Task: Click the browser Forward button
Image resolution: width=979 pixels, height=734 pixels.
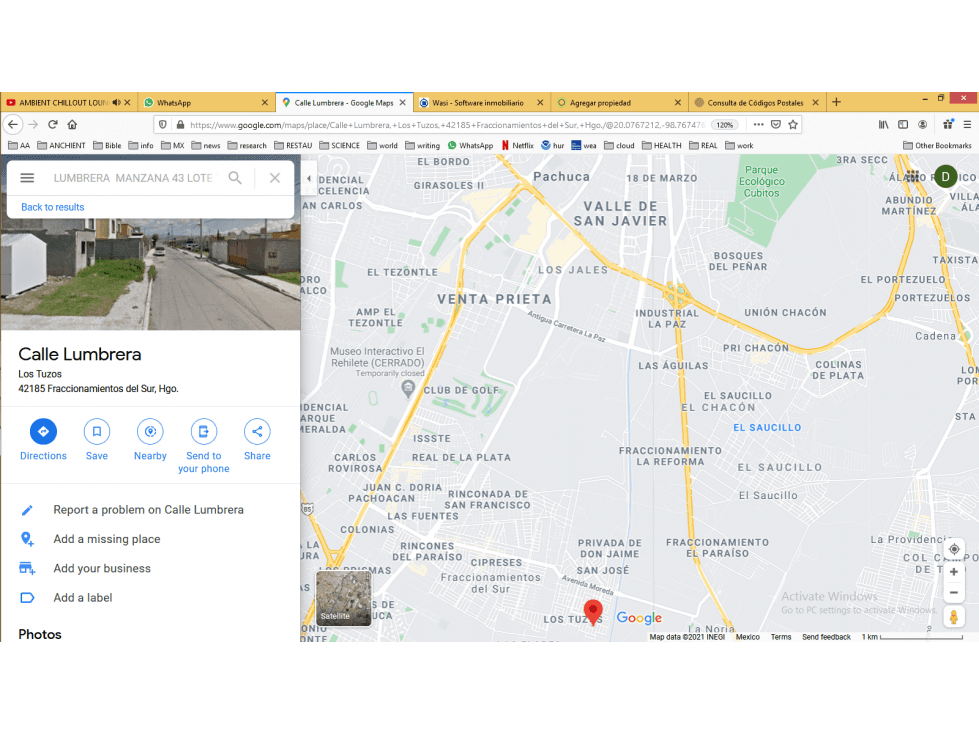Action: pos(33,124)
